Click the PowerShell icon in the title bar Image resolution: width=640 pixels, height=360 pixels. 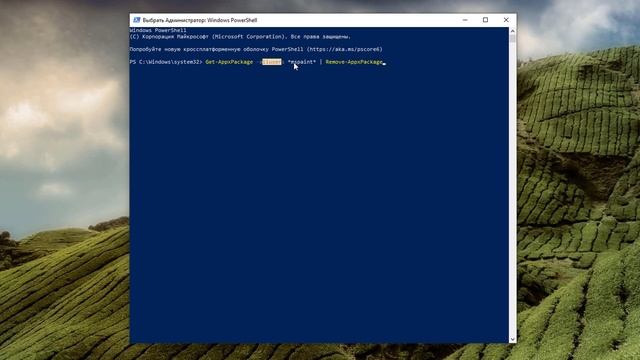coord(136,20)
